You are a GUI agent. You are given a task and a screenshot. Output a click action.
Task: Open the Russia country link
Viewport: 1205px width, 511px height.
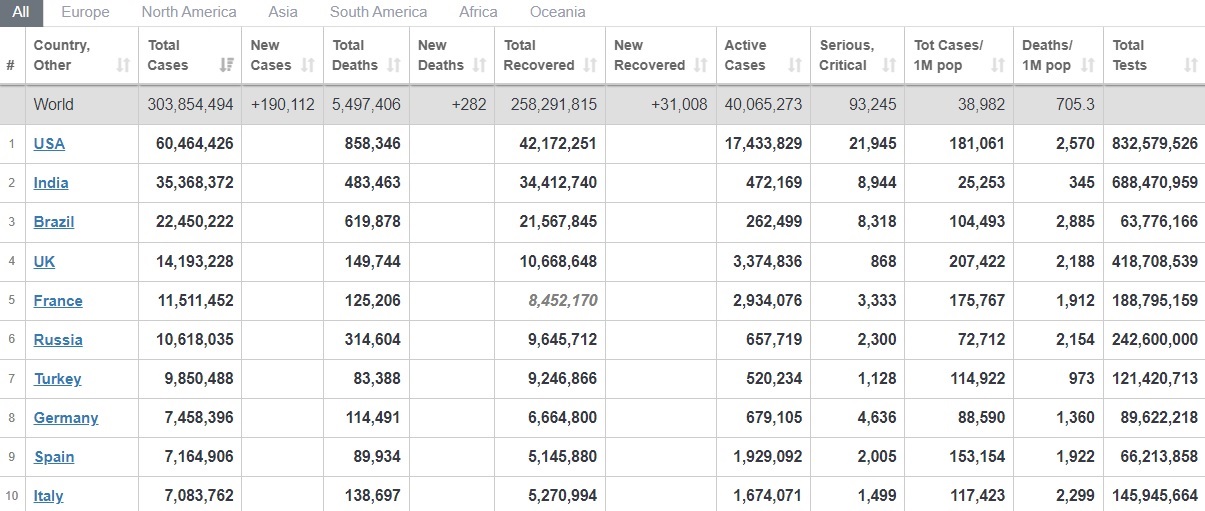pos(58,339)
